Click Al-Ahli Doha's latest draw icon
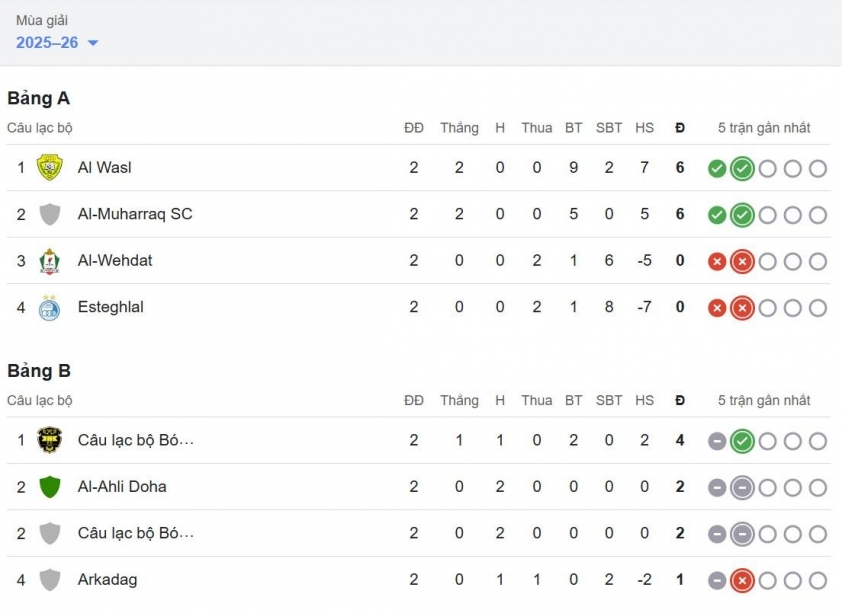 coord(742,487)
